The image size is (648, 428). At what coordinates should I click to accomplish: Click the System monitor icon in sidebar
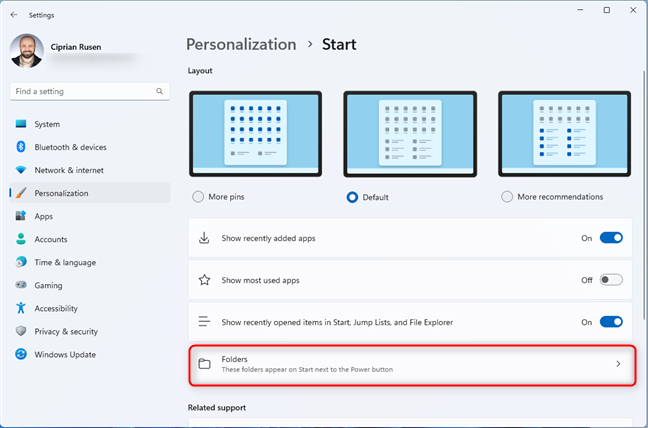pos(21,124)
